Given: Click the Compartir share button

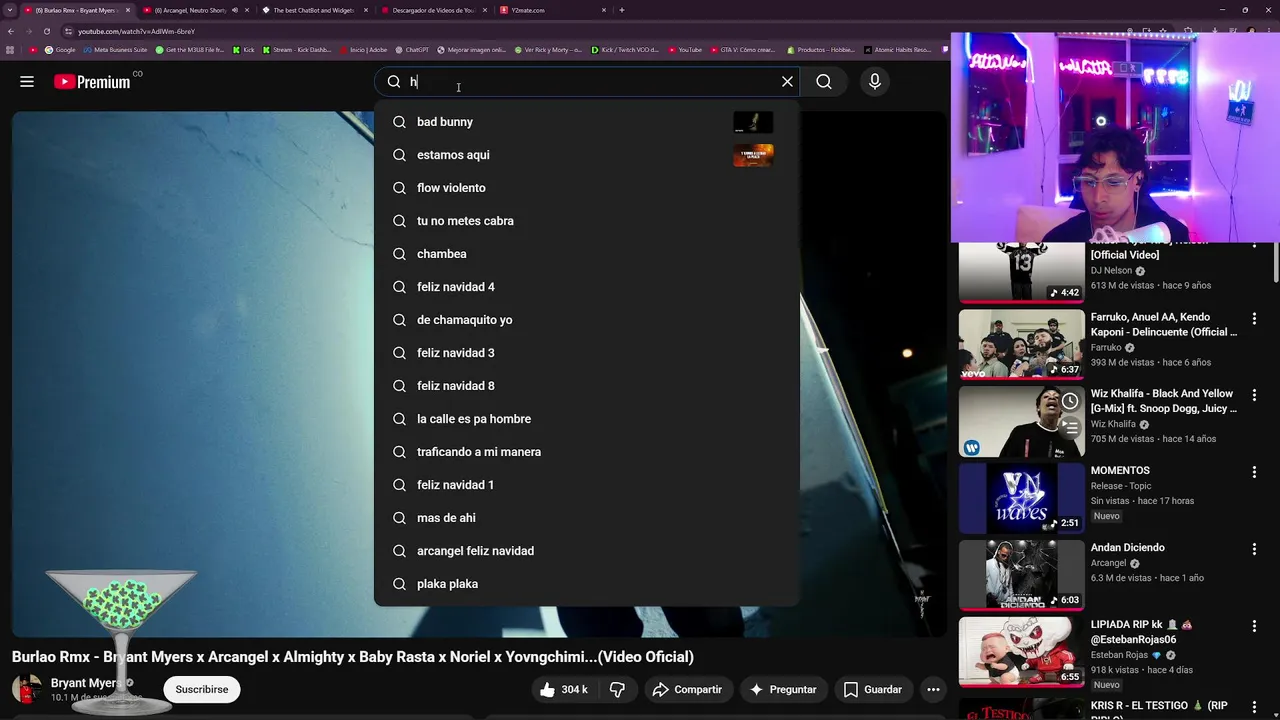Looking at the screenshot, I should tap(687, 690).
